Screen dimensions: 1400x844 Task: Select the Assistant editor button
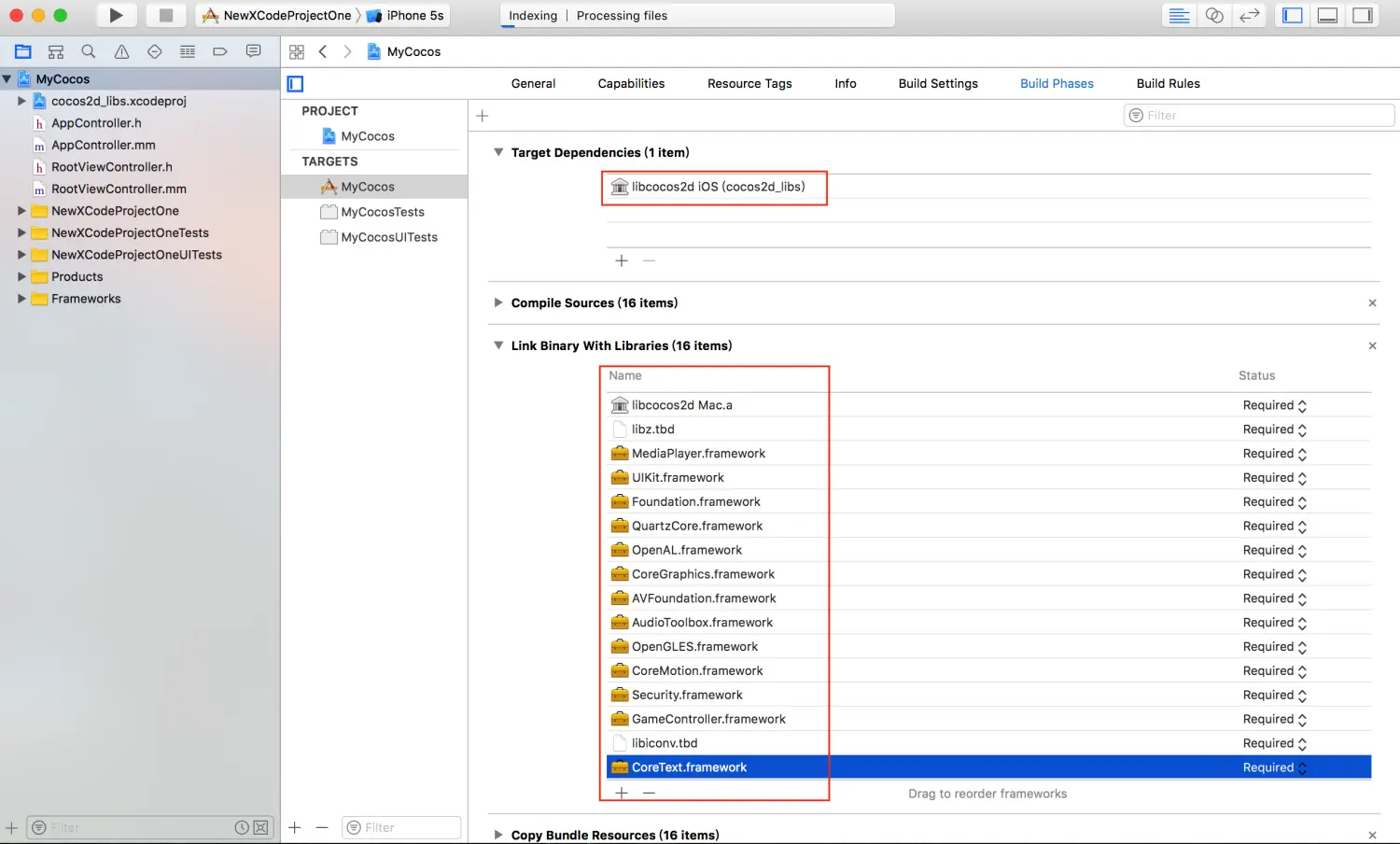pyautogui.click(x=1214, y=15)
